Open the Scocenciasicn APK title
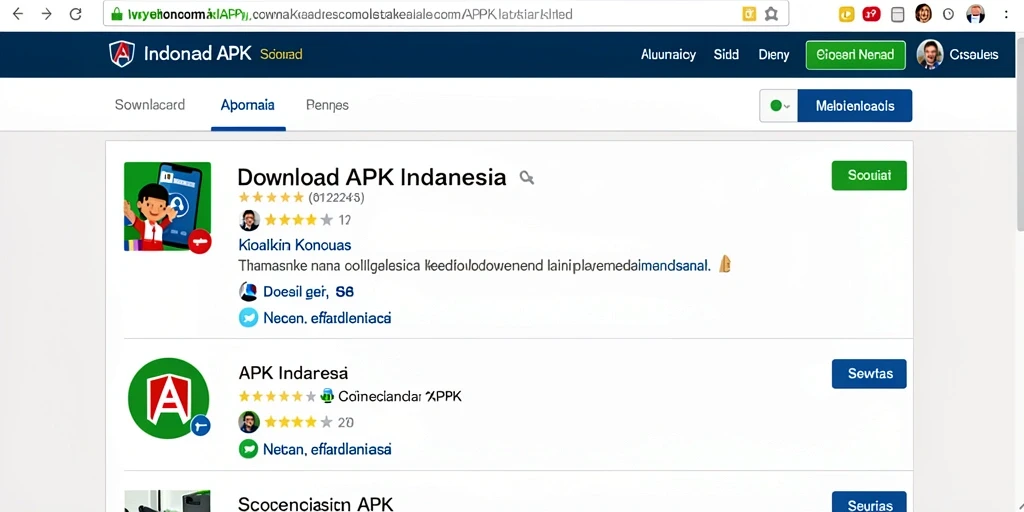 (315, 504)
